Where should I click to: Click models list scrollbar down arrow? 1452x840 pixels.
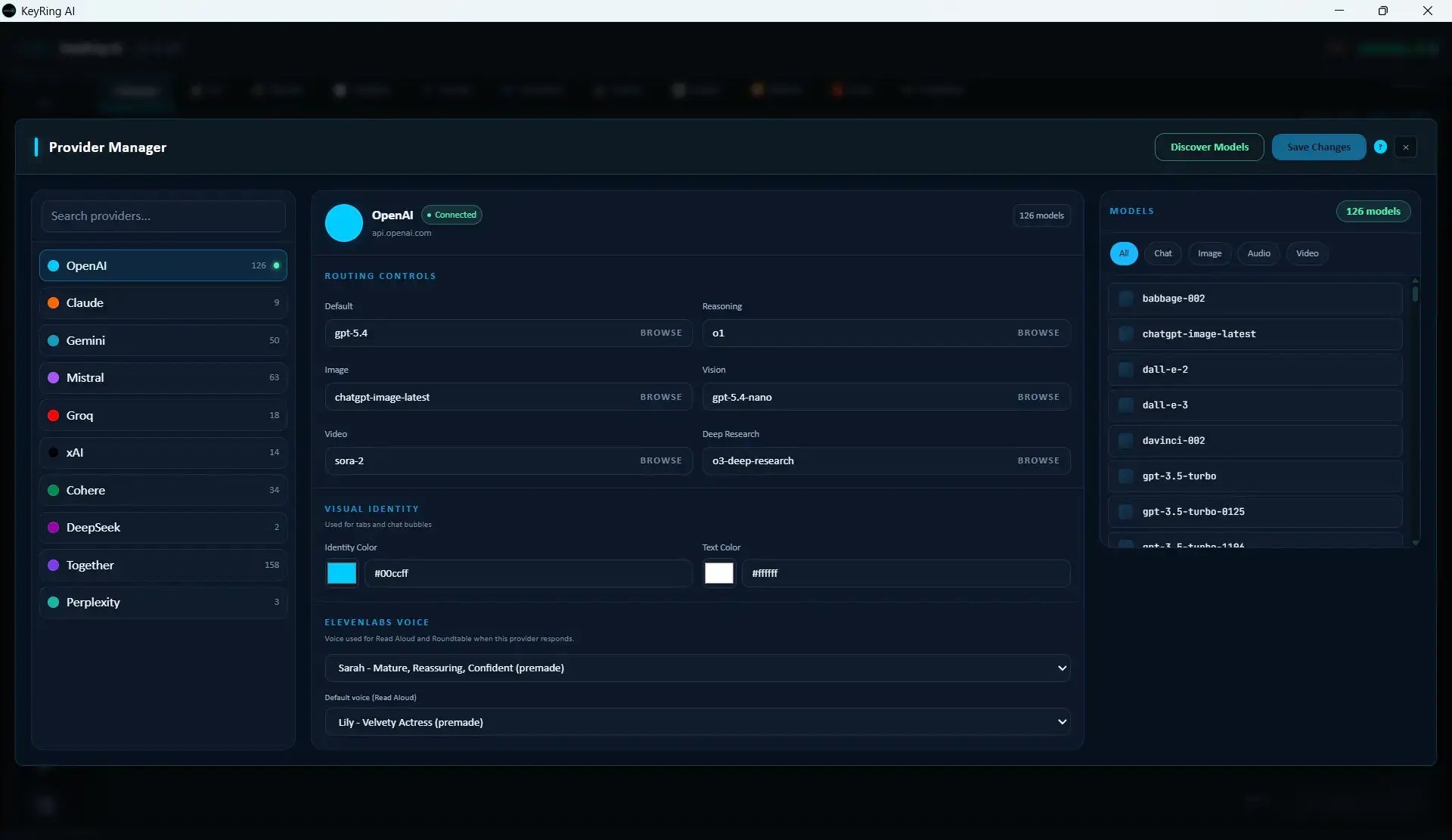point(1416,543)
